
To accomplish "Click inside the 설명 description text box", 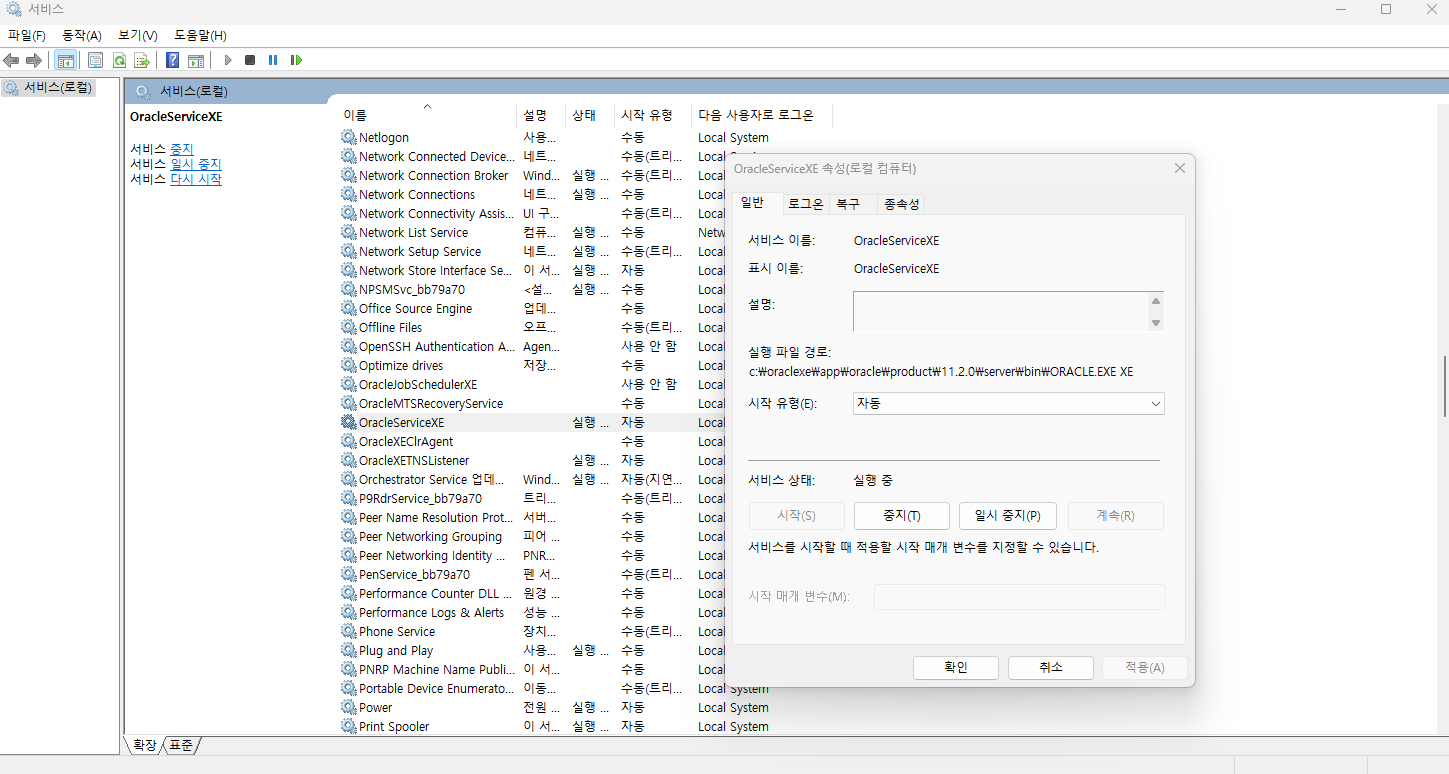I will point(1000,311).
